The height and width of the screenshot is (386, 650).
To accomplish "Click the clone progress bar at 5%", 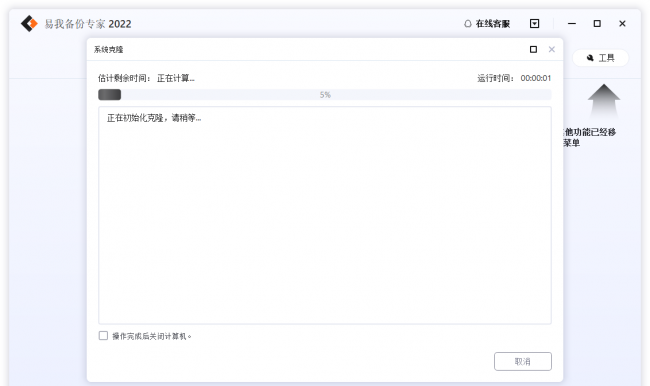I will point(325,95).
